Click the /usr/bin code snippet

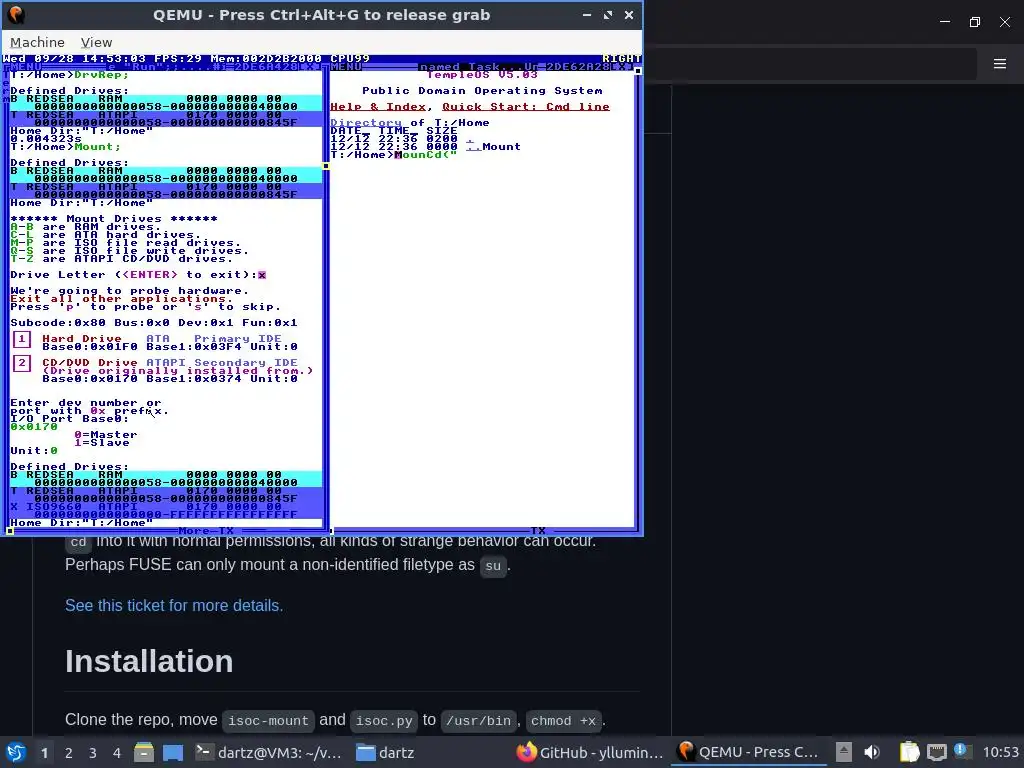479,720
